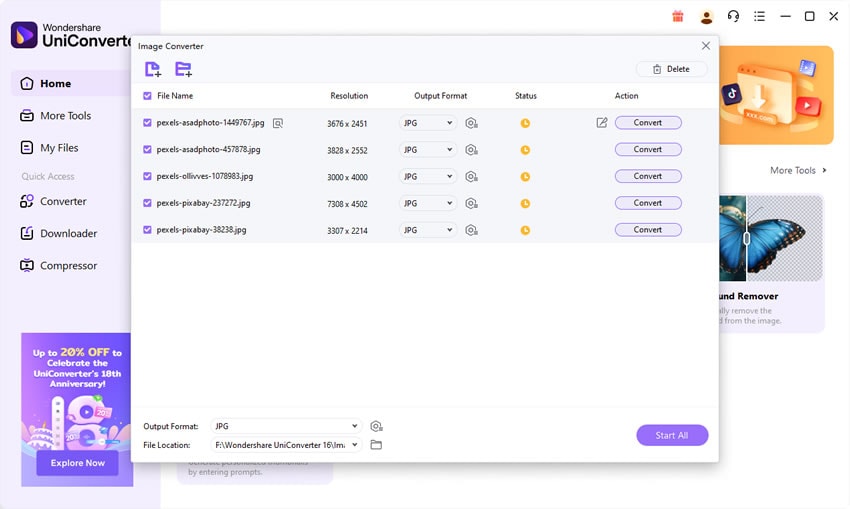This screenshot has width=850, height=509.
Task: Click pending status icon for pexels-pixabay-38238.jpg
Action: (525, 230)
